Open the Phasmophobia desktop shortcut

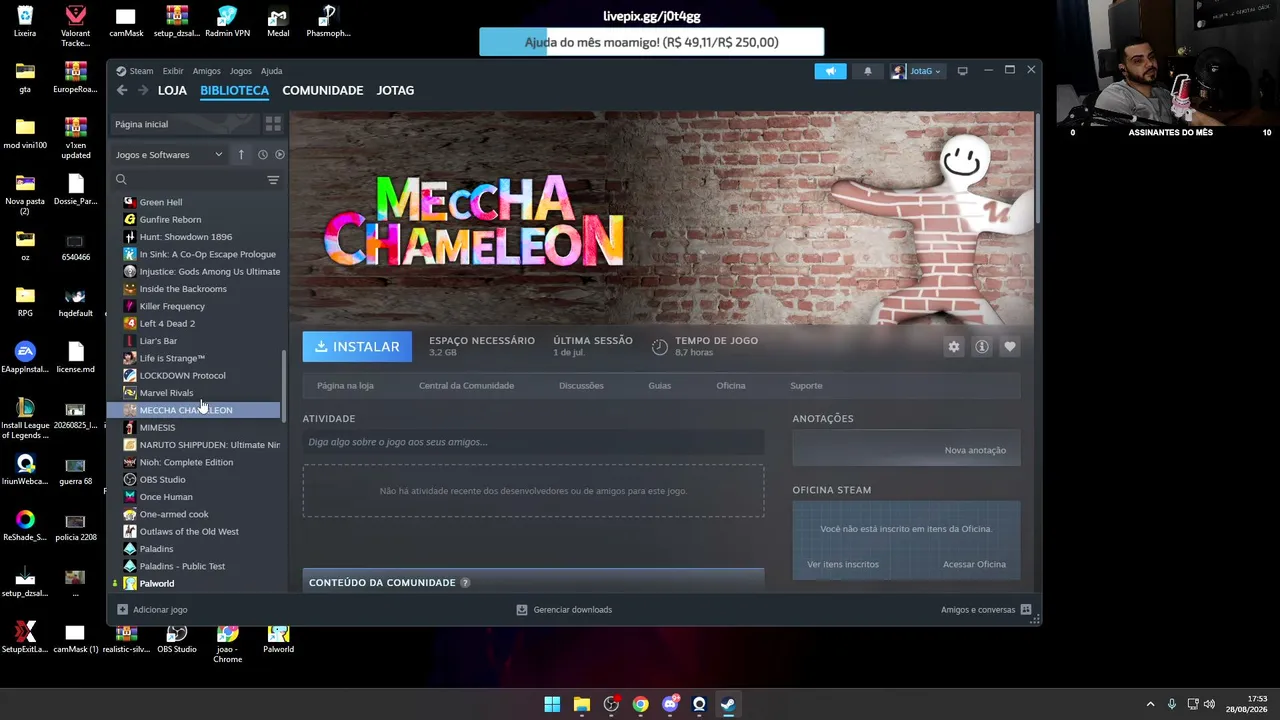click(x=328, y=22)
